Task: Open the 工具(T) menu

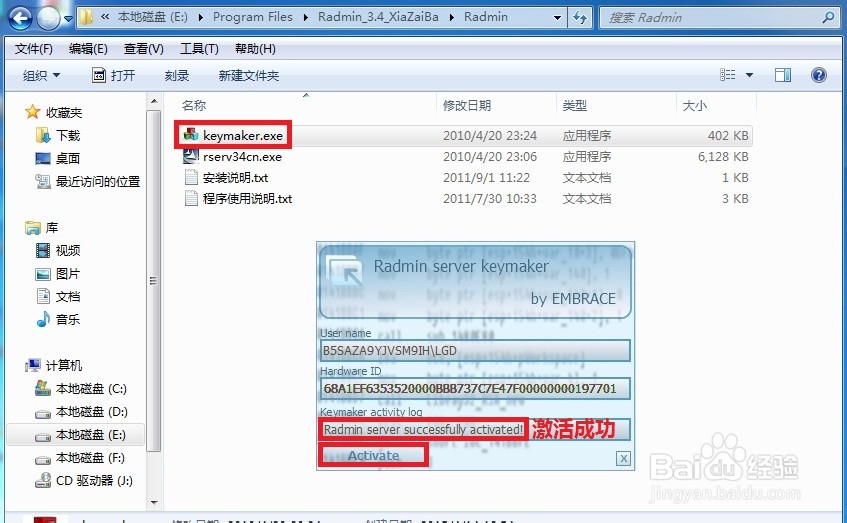Action: click(x=199, y=49)
